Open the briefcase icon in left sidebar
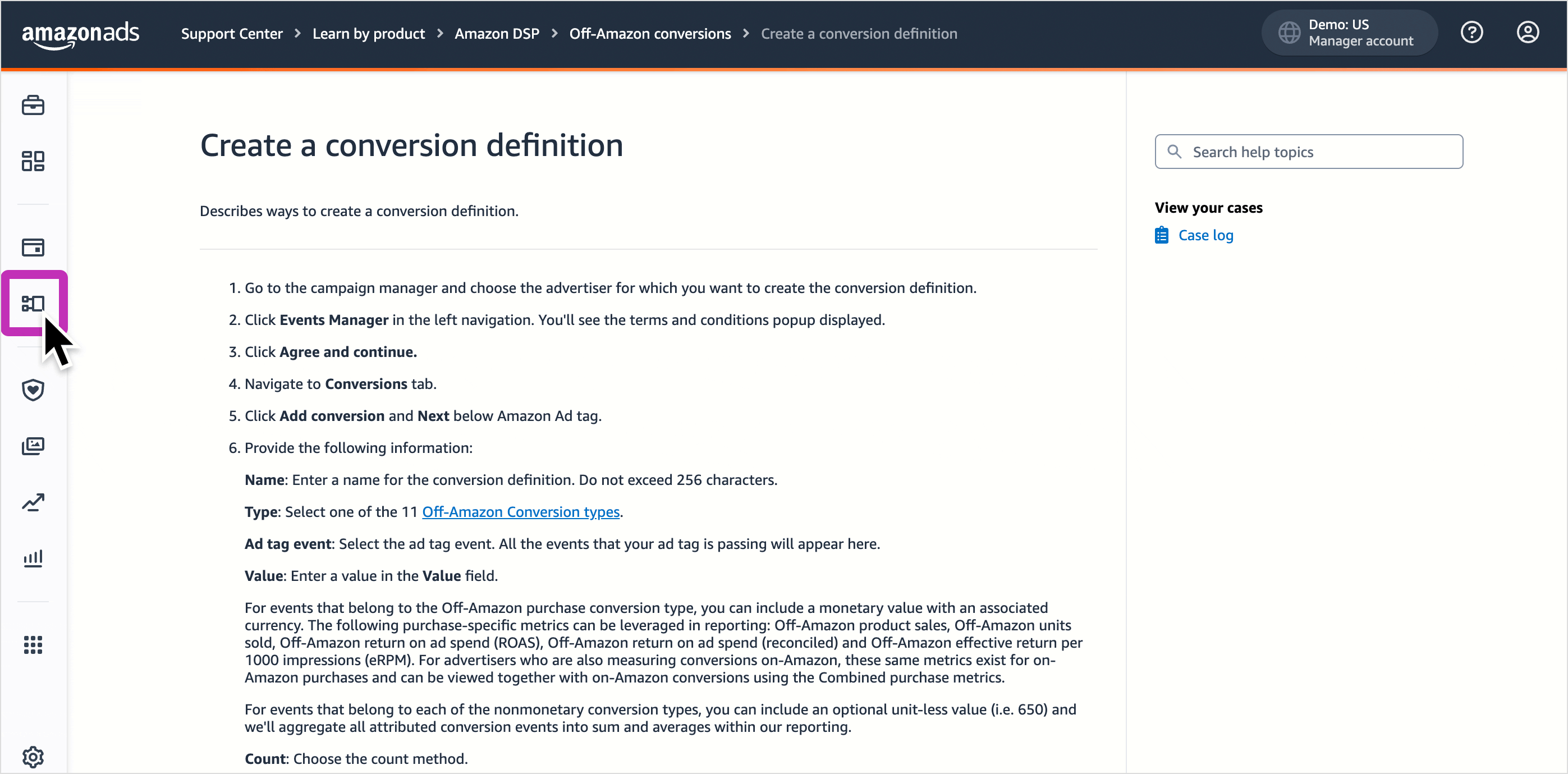 (33, 105)
